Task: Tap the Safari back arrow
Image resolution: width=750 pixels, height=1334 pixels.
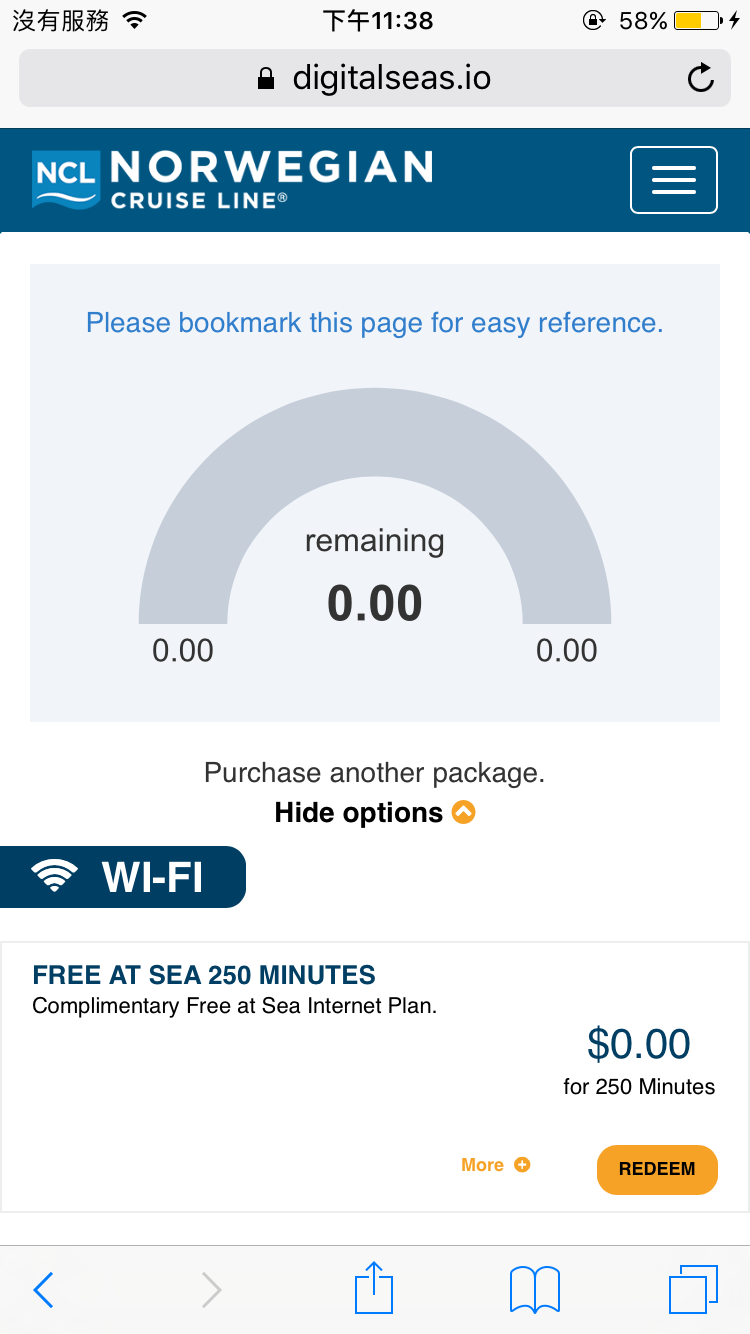Action: click(43, 1289)
